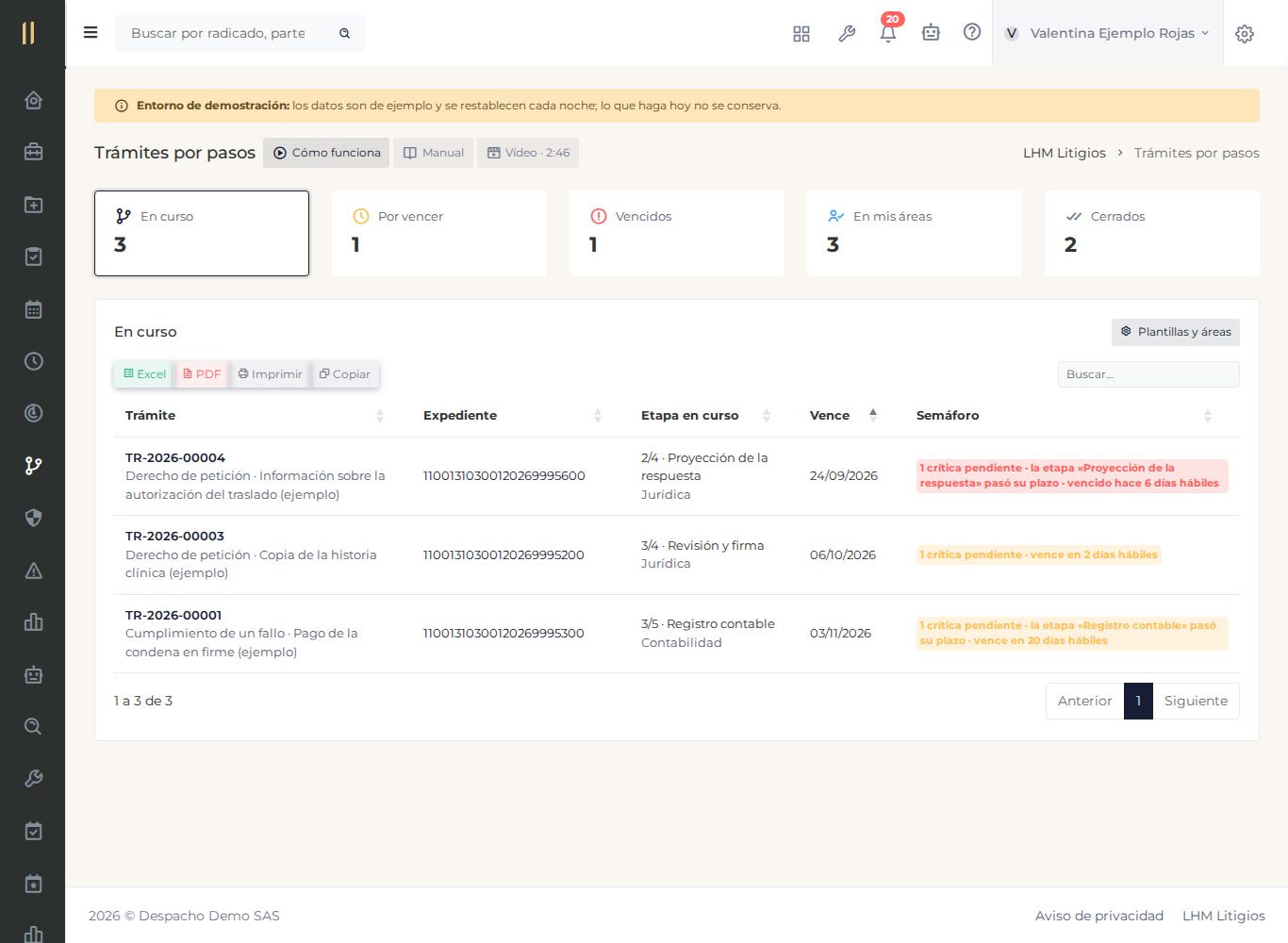Image resolution: width=1288 pixels, height=943 pixels.
Task: Open the apps grid icon
Action: pos(801,34)
